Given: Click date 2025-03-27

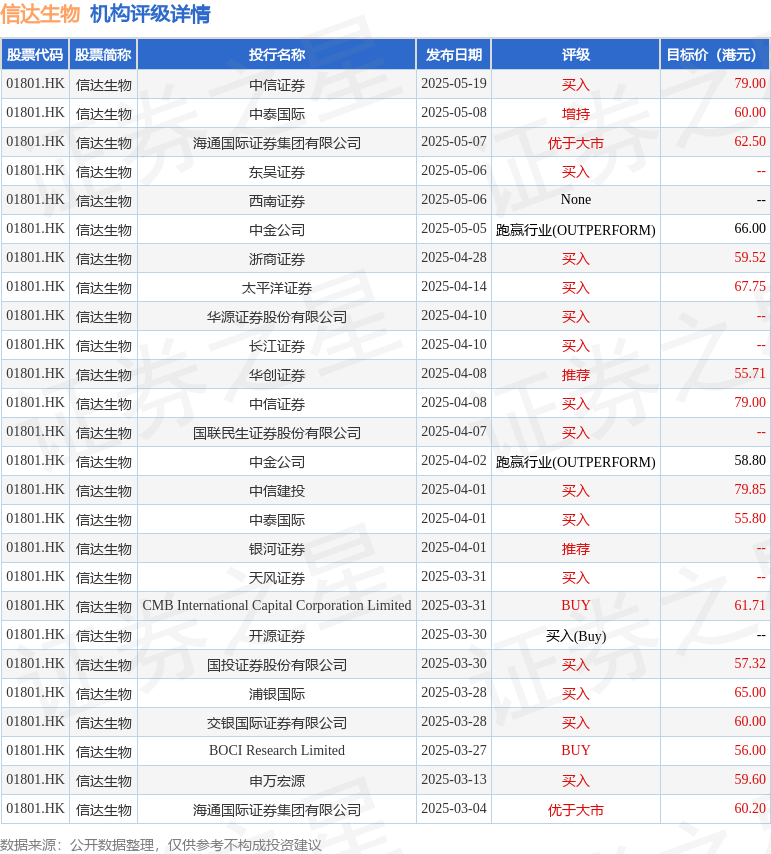Looking at the screenshot, I should 454,751.
